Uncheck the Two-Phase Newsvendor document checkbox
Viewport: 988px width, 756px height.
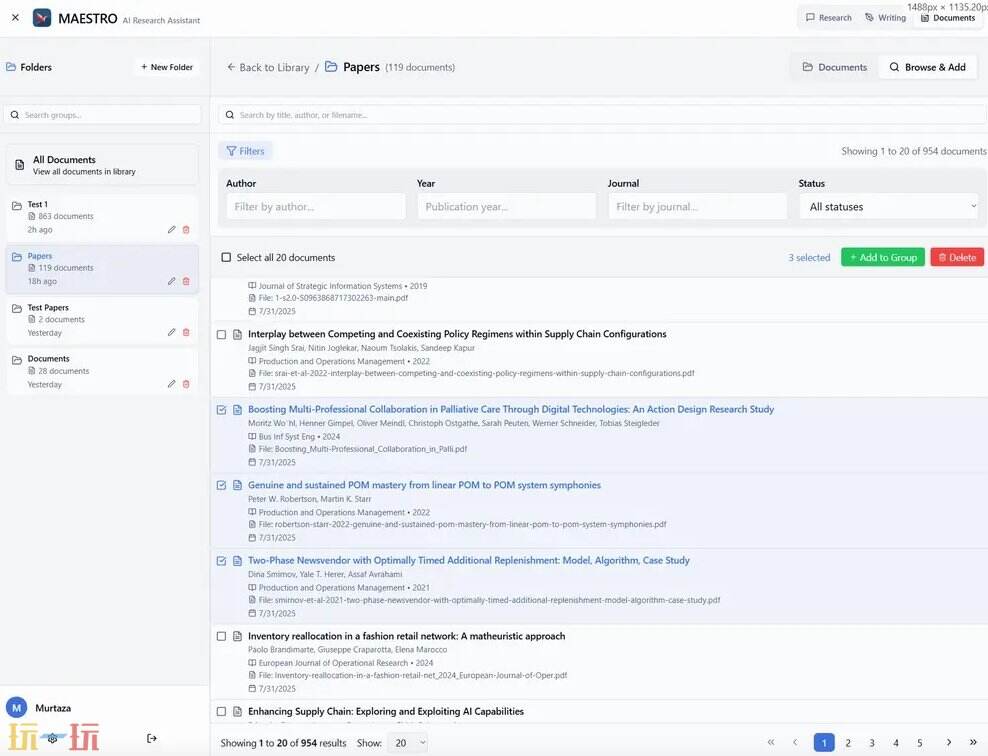[222, 561]
